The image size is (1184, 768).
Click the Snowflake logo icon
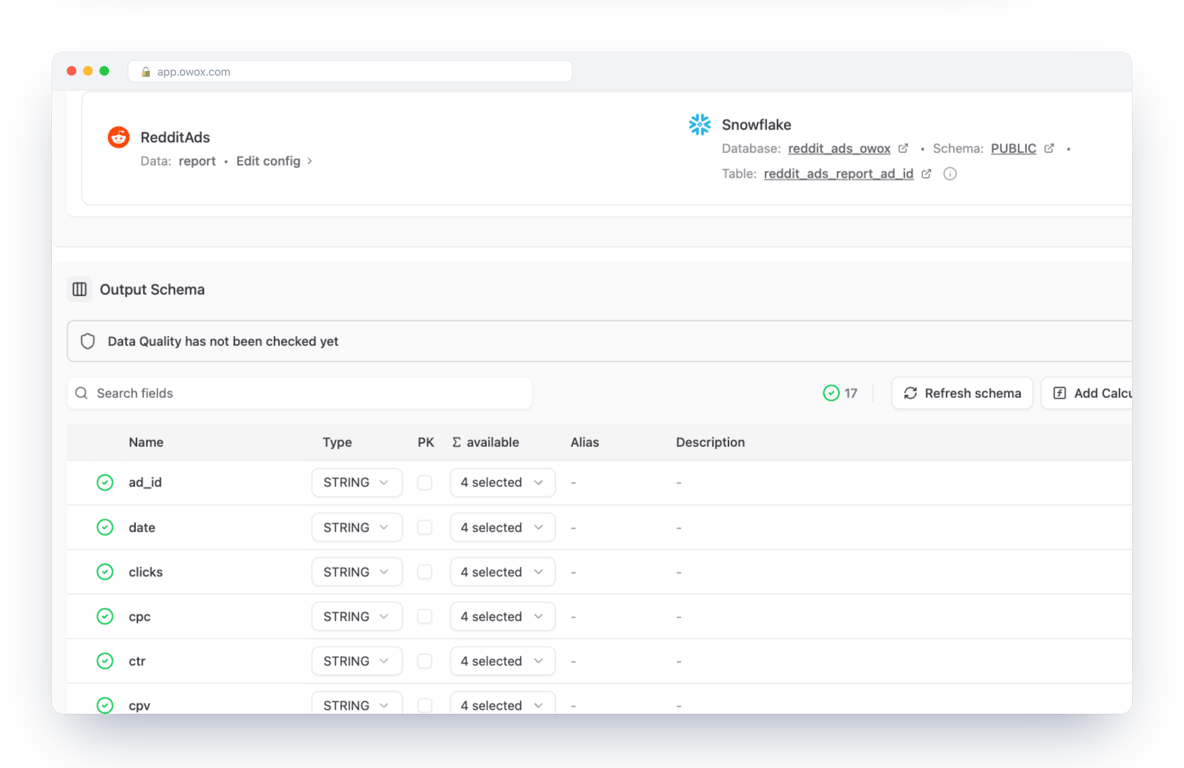click(700, 125)
